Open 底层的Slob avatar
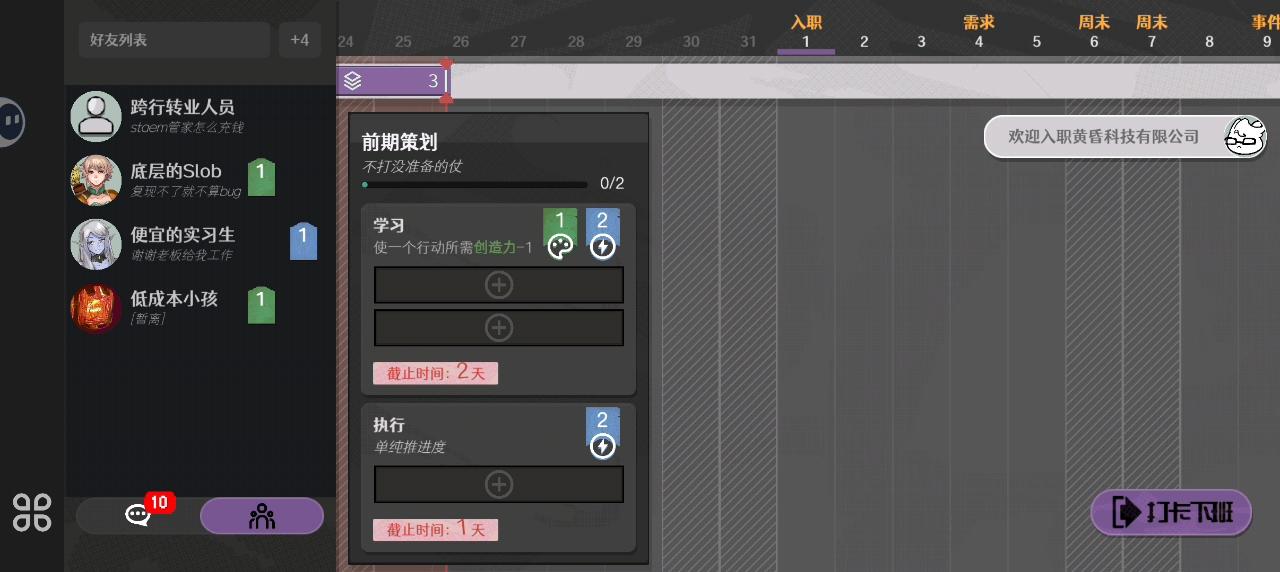 [96, 180]
